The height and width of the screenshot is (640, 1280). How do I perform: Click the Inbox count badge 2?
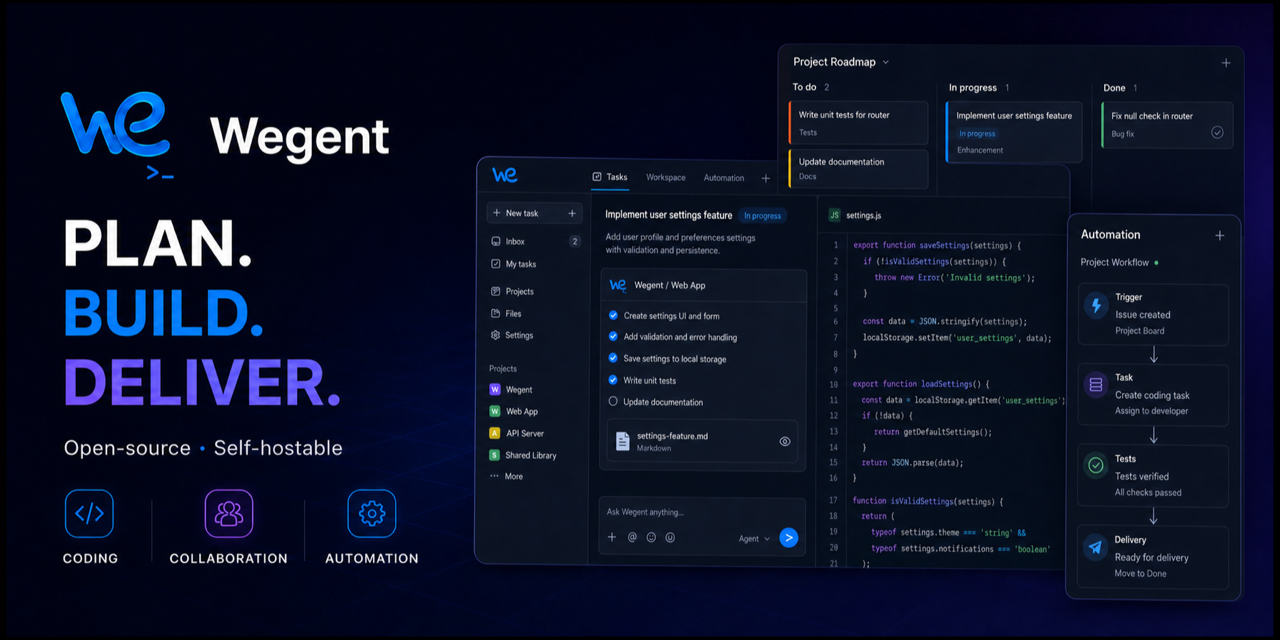tap(574, 242)
